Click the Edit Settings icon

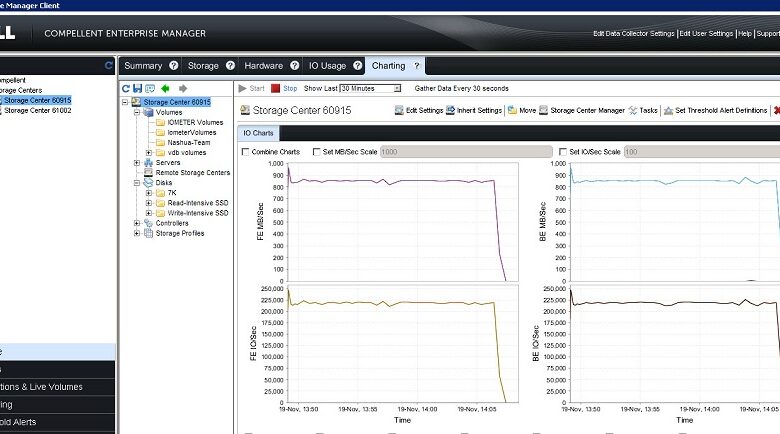[399, 110]
